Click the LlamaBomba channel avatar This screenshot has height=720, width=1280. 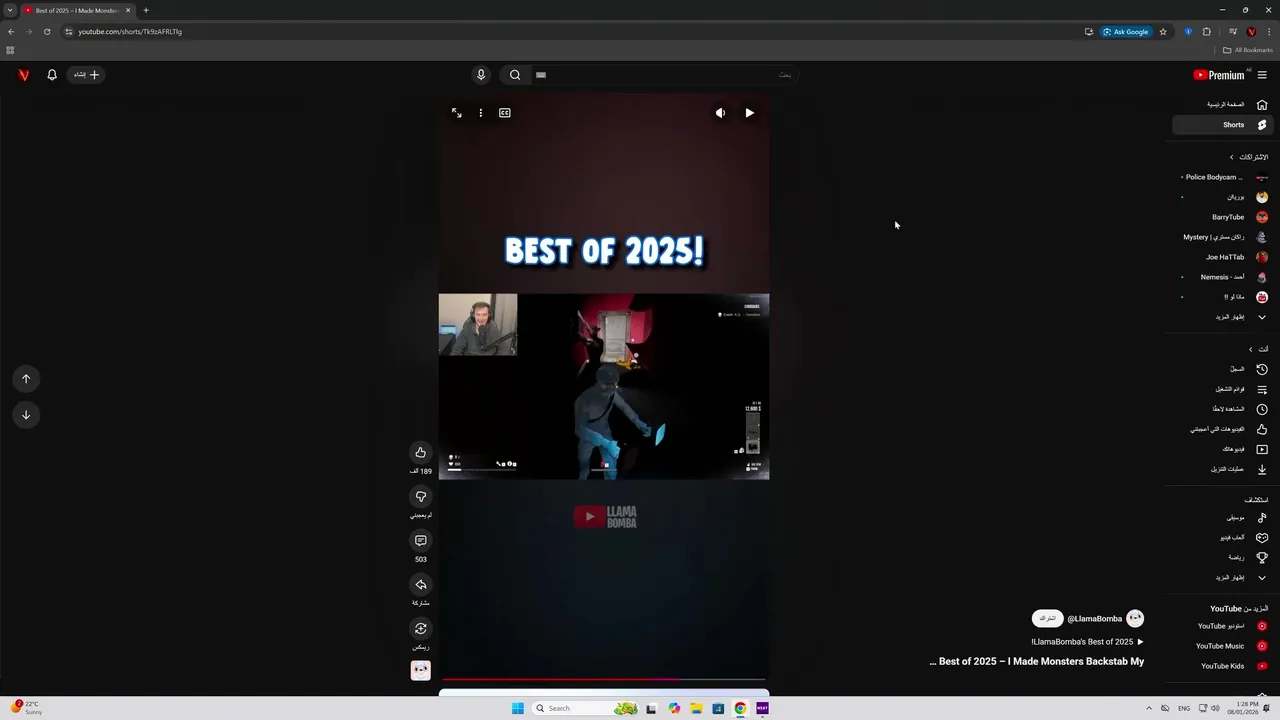click(x=1135, y=619)
